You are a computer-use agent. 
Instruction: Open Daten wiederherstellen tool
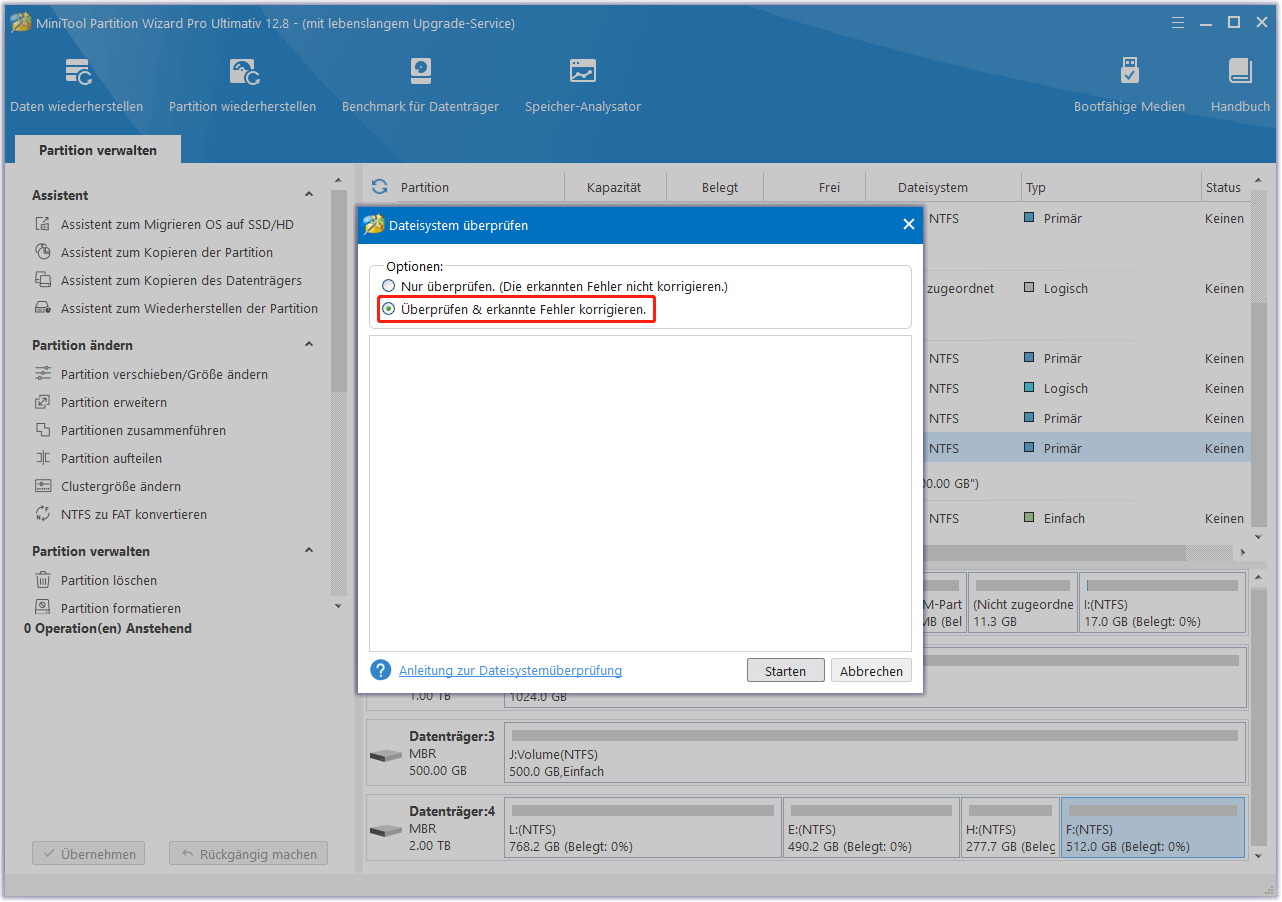77,85
